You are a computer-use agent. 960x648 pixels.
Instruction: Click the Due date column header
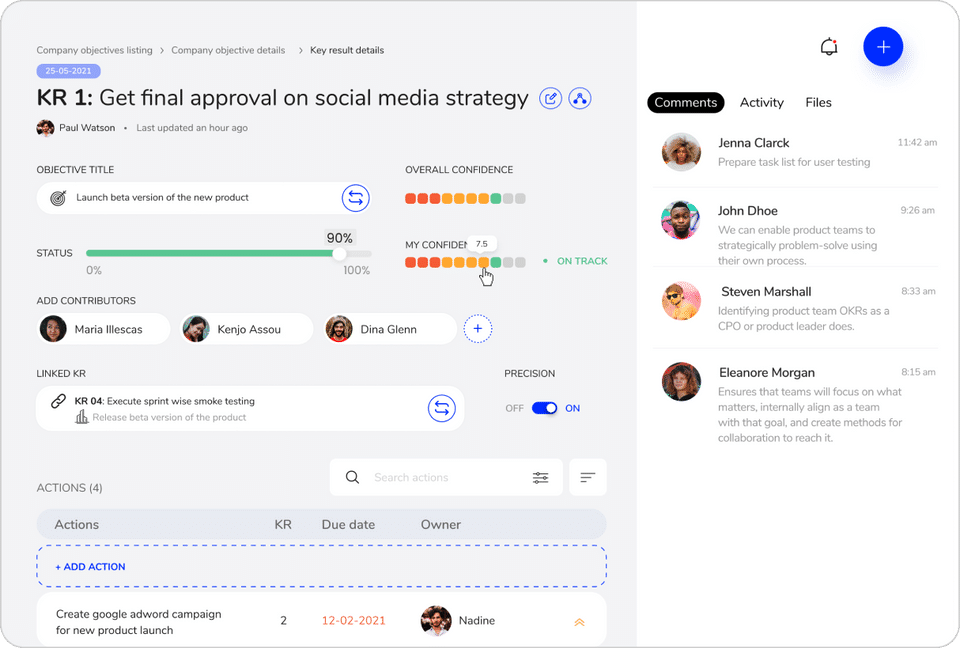348,524
